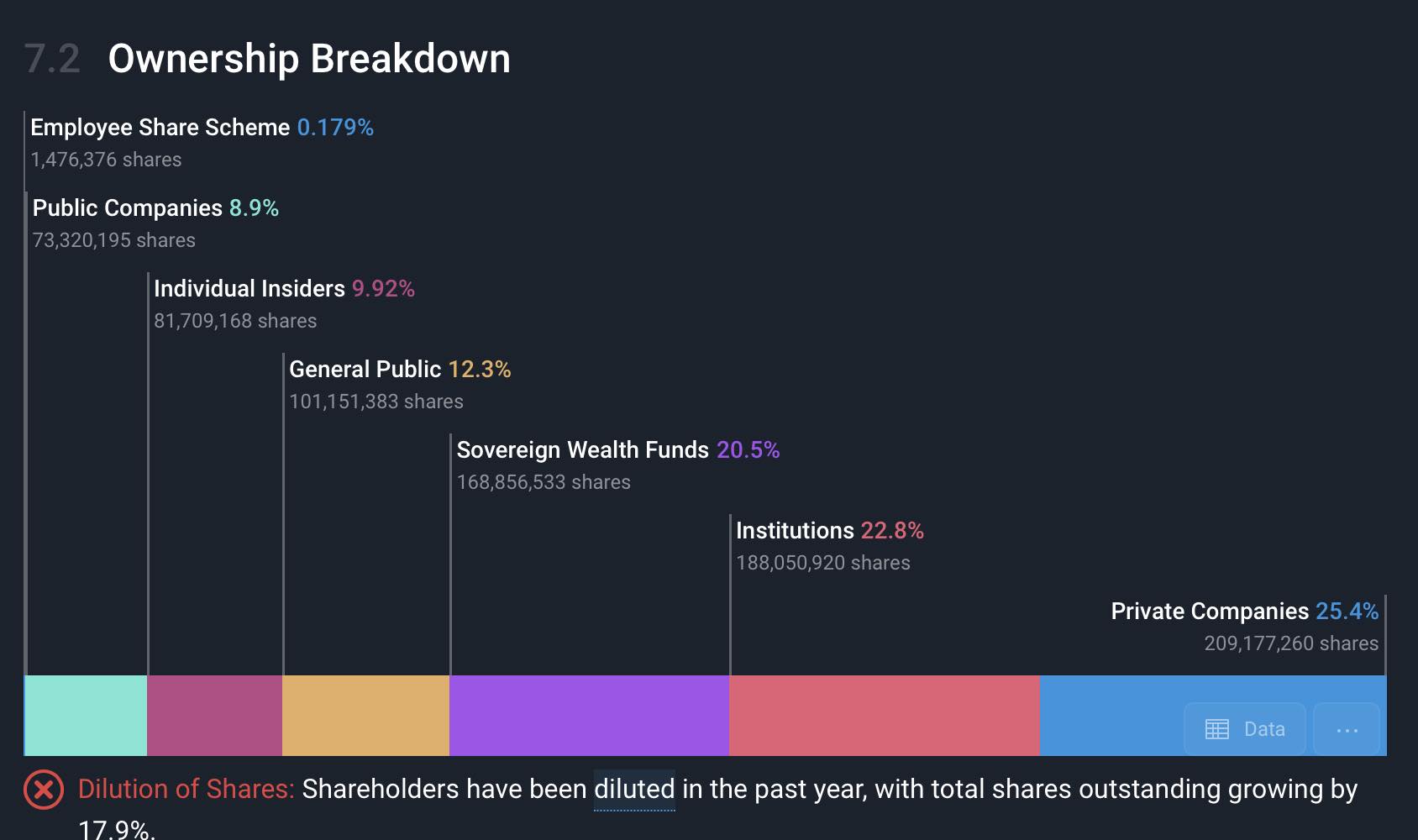This screenshot has height=840, width=1418.
Task: Click the orange General Public bar segment
Action: pyautogui.click(x=366, y=715)
